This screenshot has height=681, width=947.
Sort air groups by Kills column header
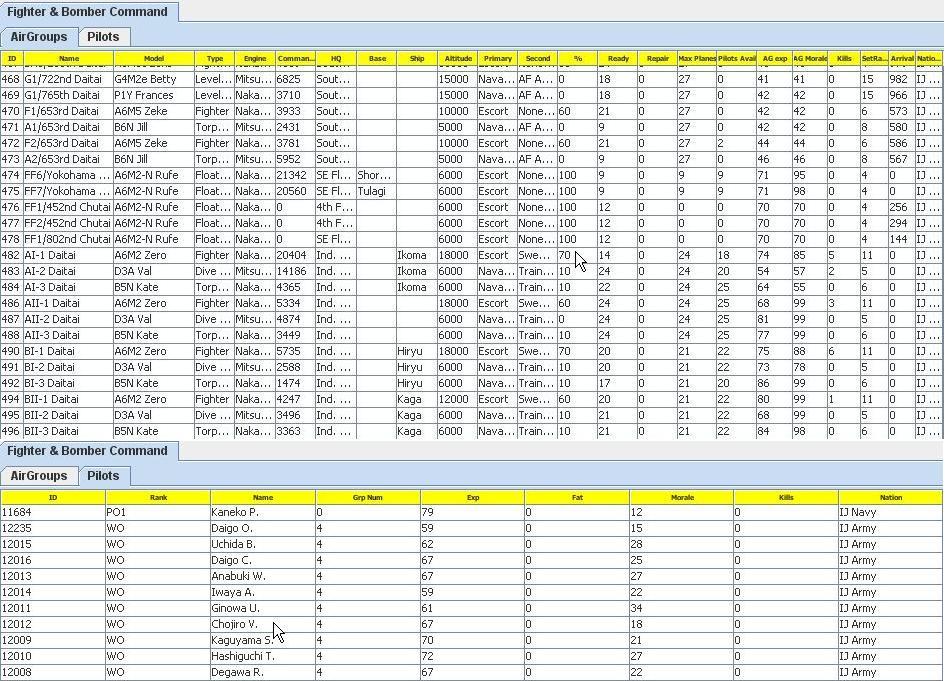click(844, 59)
